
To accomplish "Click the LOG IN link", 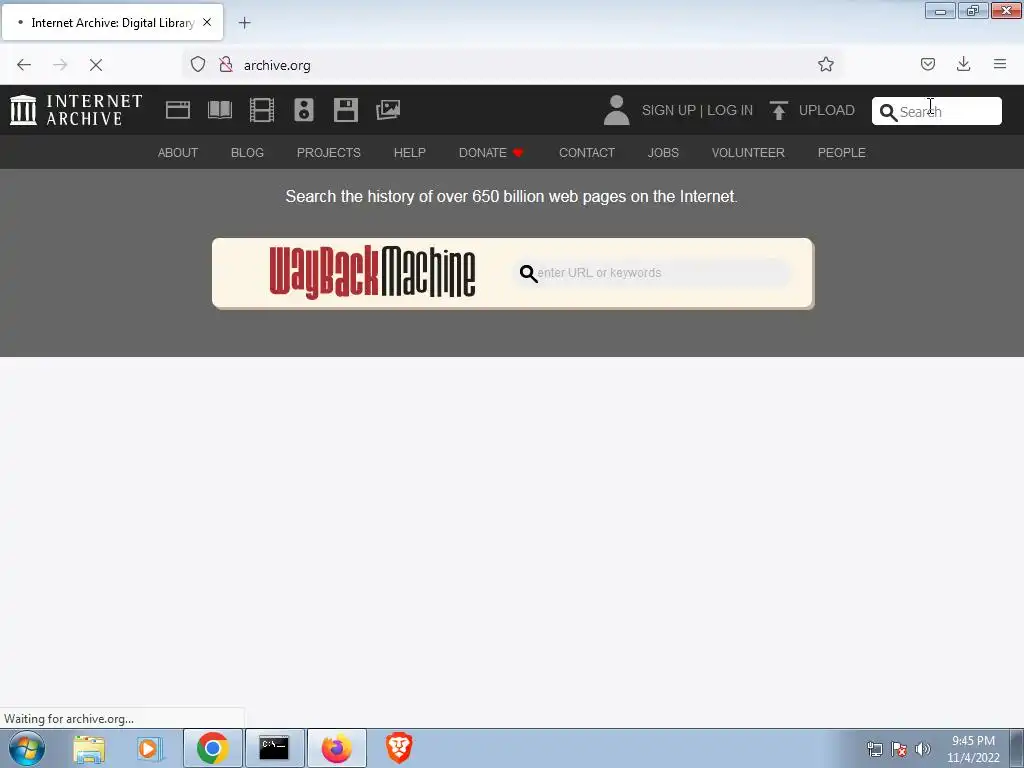I will click(729, 110).
